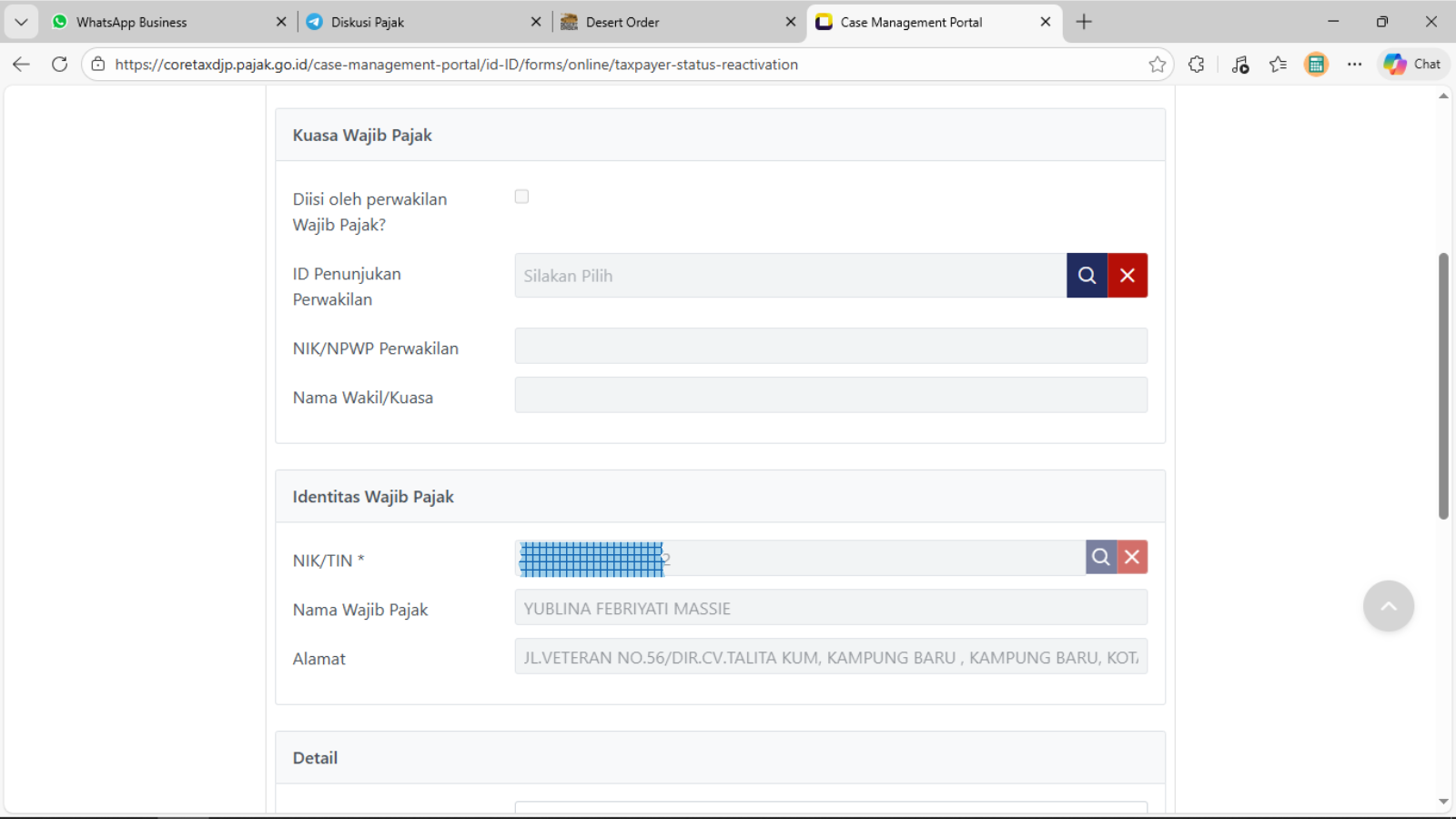Click the scroll-to-top round arrow button
Screen dimensions: 1456x819
pyautogui.click(x=1388, y=606)
